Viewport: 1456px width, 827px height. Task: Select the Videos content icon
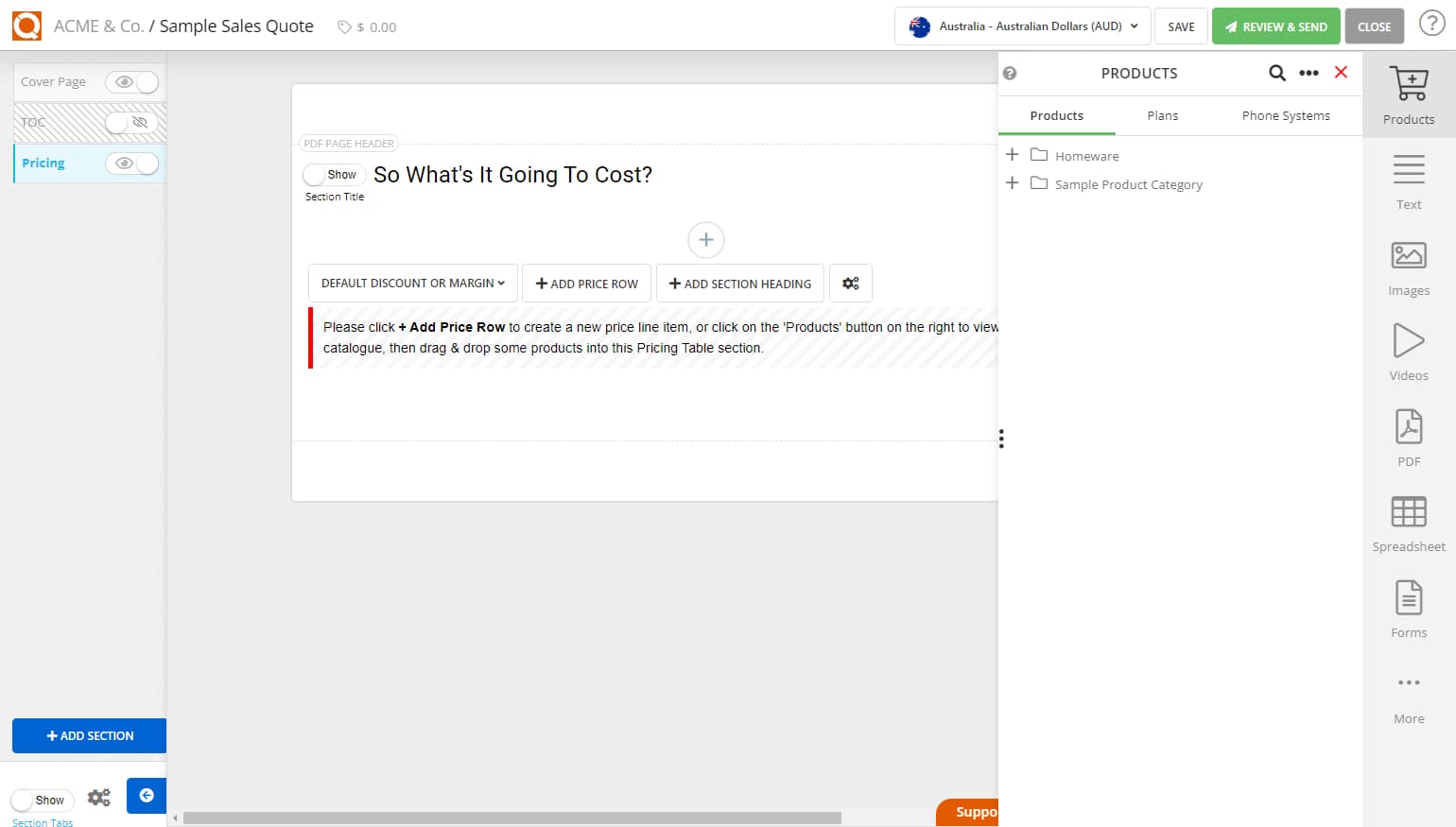(x=1408, y=346)
